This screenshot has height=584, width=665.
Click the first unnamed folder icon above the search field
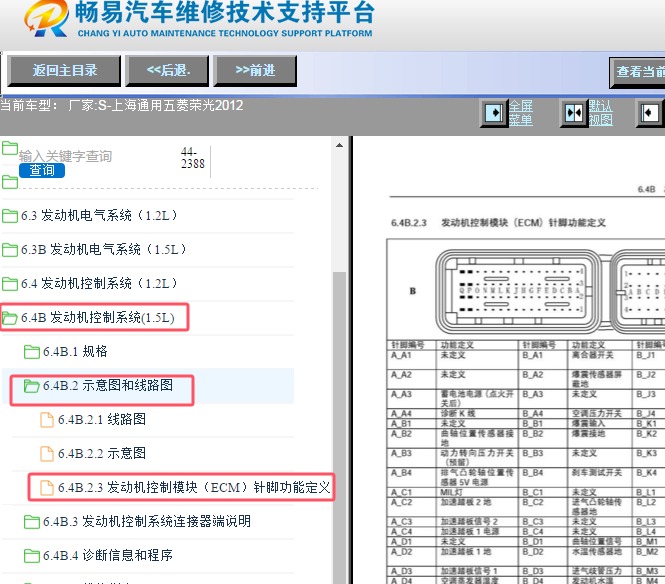pyautogui.click(x=10, y=149)
